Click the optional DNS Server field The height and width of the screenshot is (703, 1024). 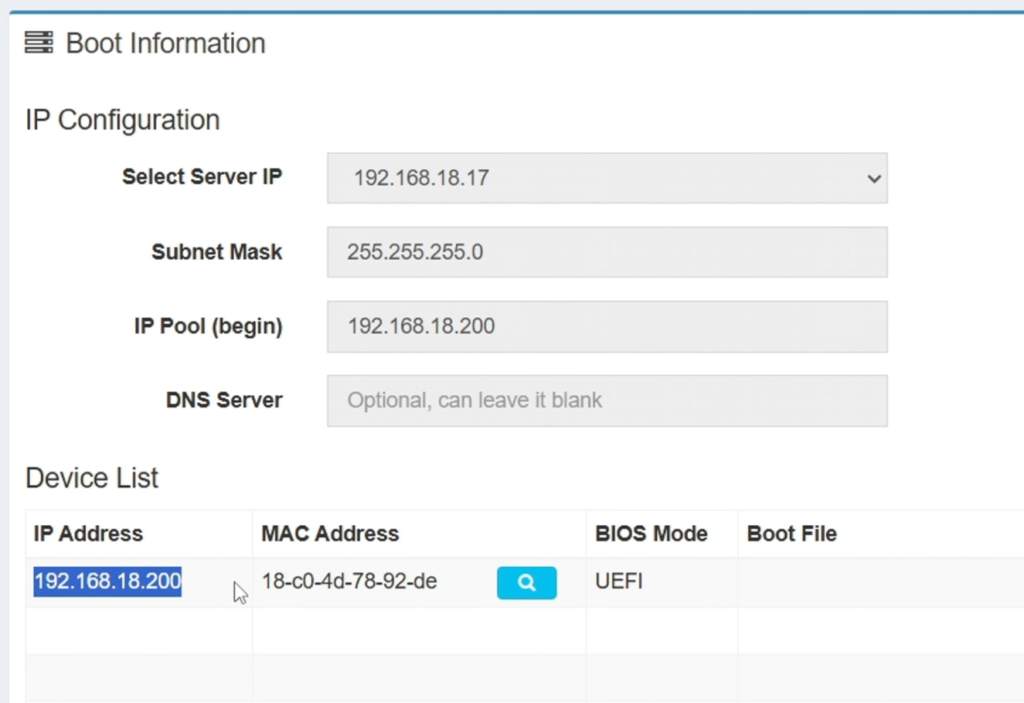tap(605, 400)
